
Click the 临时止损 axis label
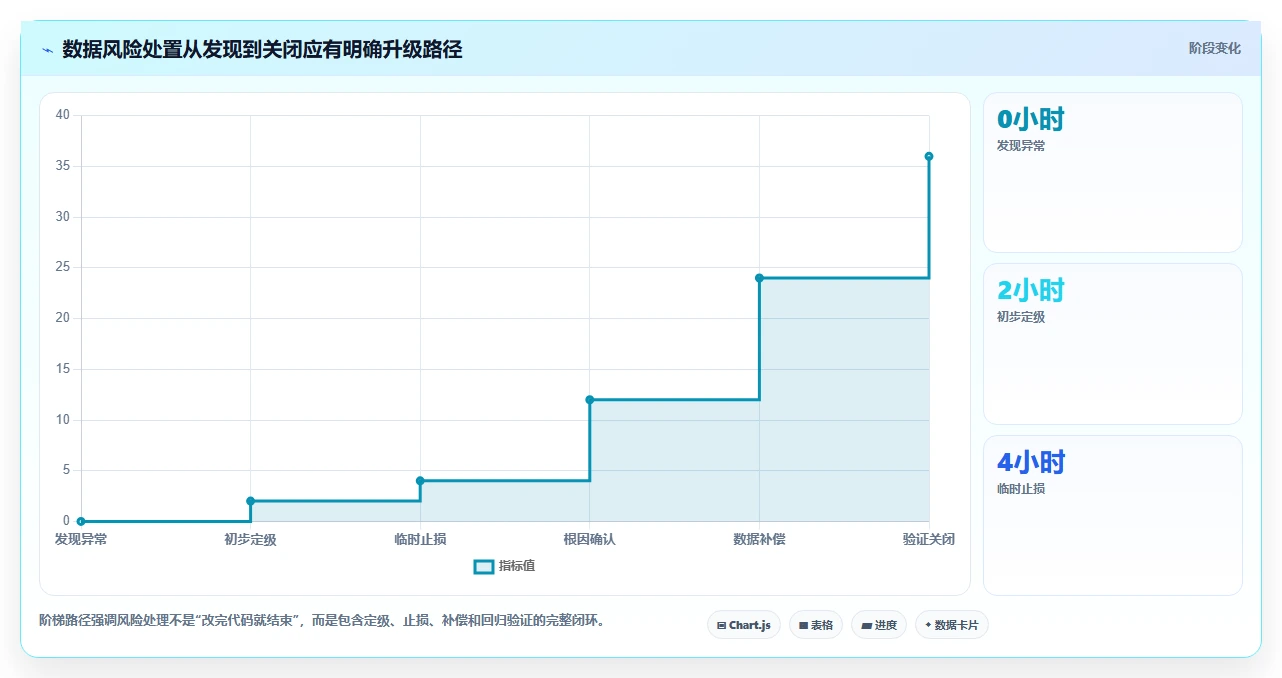[x=420, y=540]
